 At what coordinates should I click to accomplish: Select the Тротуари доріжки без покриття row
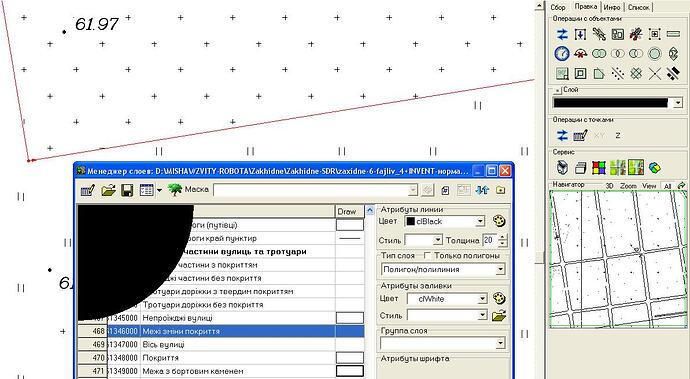221,305
